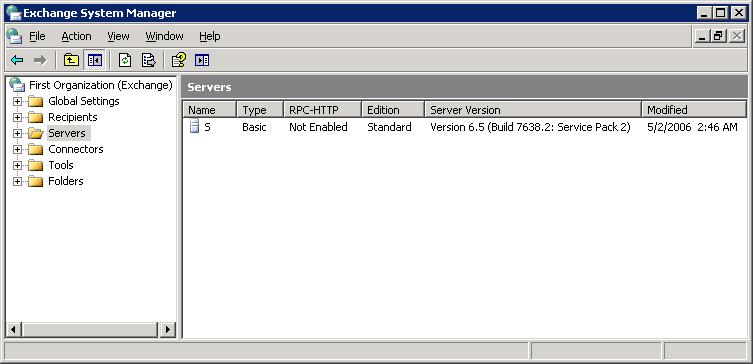
Task: Expand the Tools tree node
Action: pyautogui.click(x=17, y=165)
